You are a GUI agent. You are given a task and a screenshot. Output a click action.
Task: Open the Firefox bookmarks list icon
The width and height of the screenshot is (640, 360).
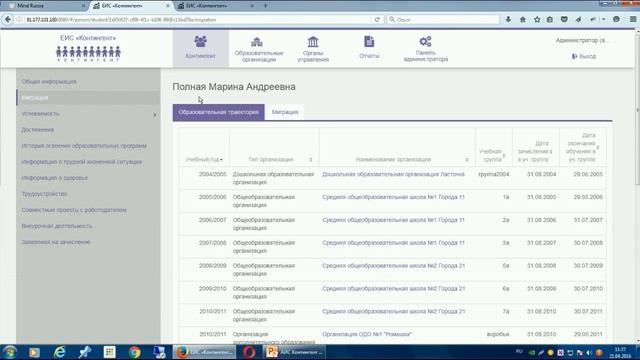pos(550,19)
